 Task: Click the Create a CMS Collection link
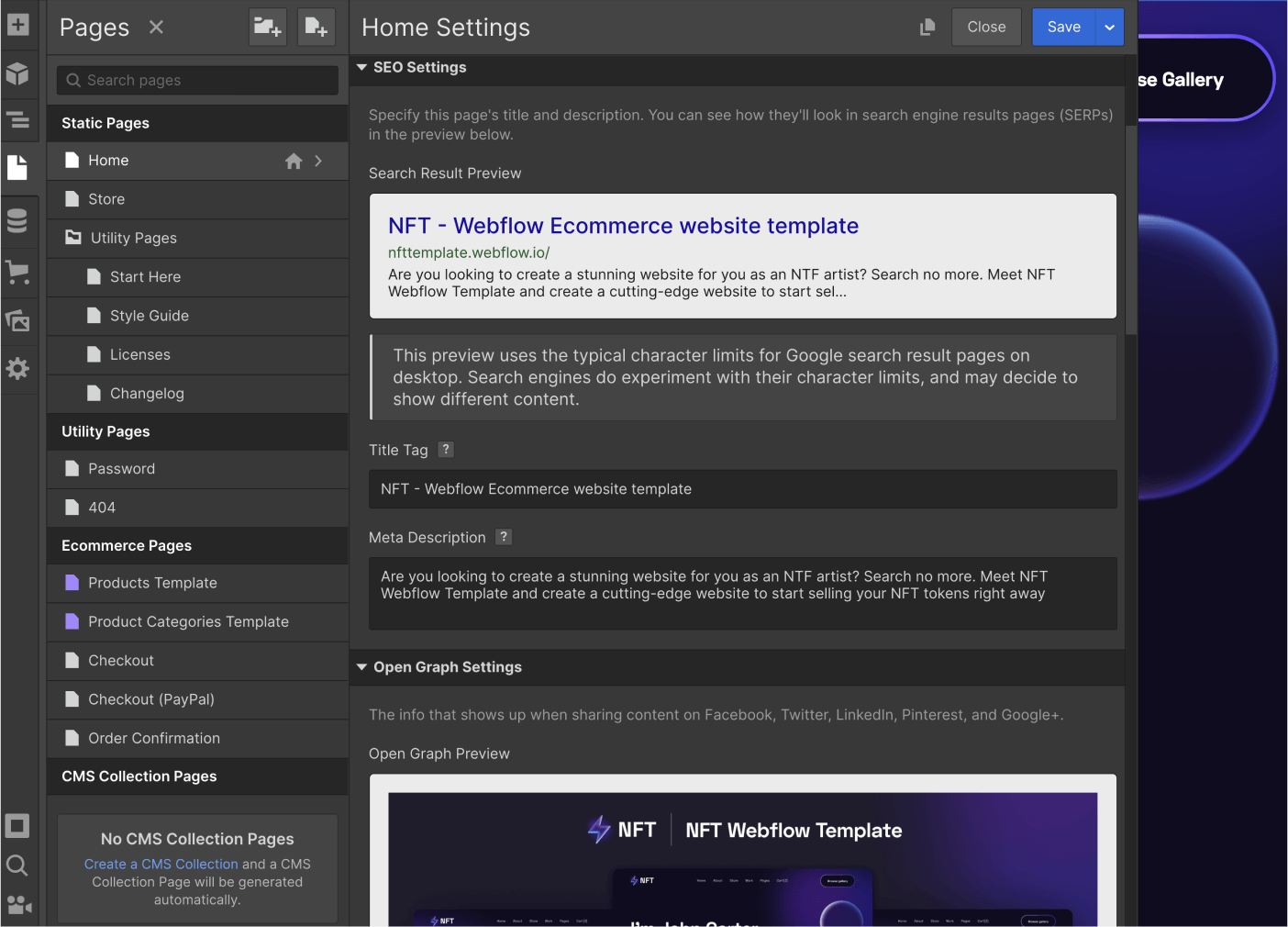tap(161, 864)
